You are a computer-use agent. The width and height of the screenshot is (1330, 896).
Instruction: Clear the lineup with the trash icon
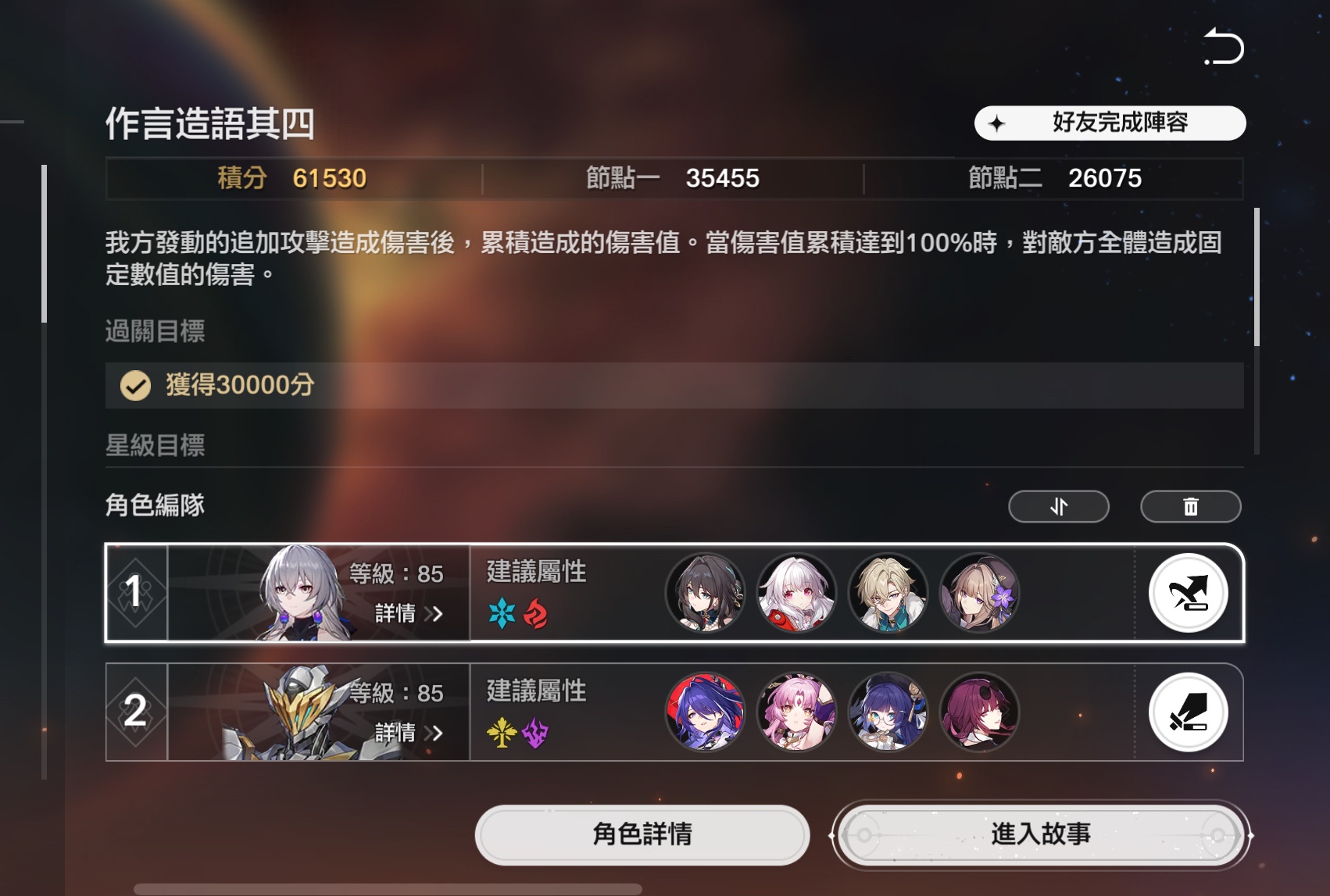click(x=1190, y=506)
